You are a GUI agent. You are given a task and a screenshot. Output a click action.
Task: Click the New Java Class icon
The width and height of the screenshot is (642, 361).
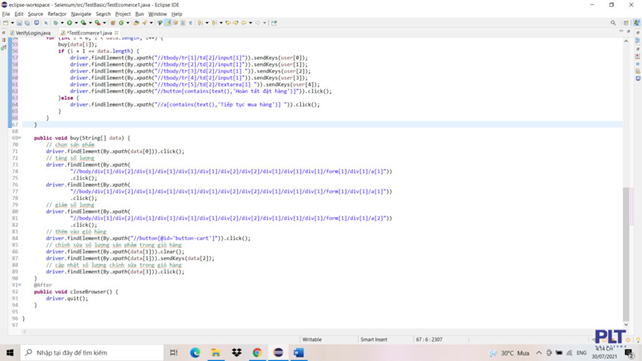click(121, 23)
